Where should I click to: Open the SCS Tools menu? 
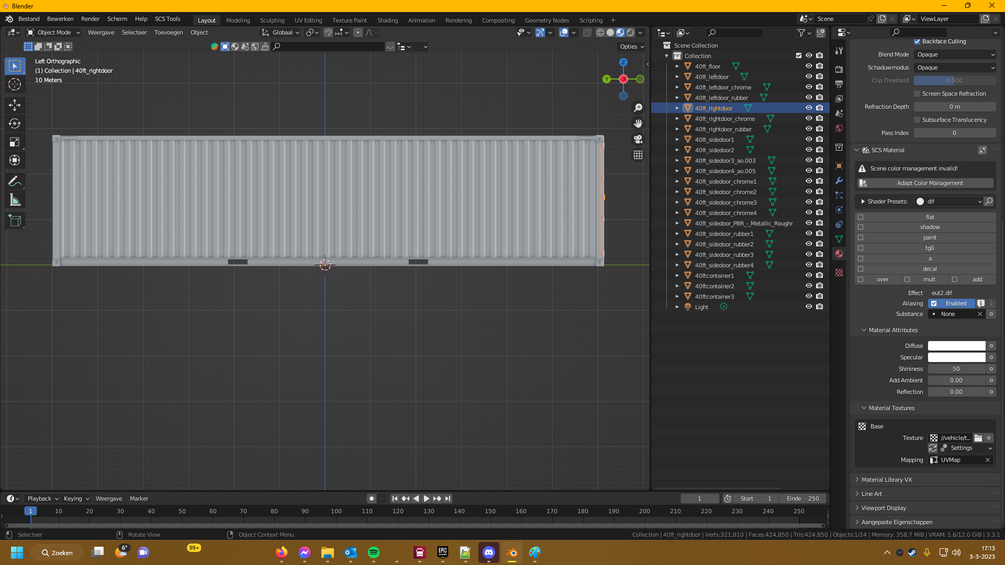pyautogui.click(x=167, y=19)
